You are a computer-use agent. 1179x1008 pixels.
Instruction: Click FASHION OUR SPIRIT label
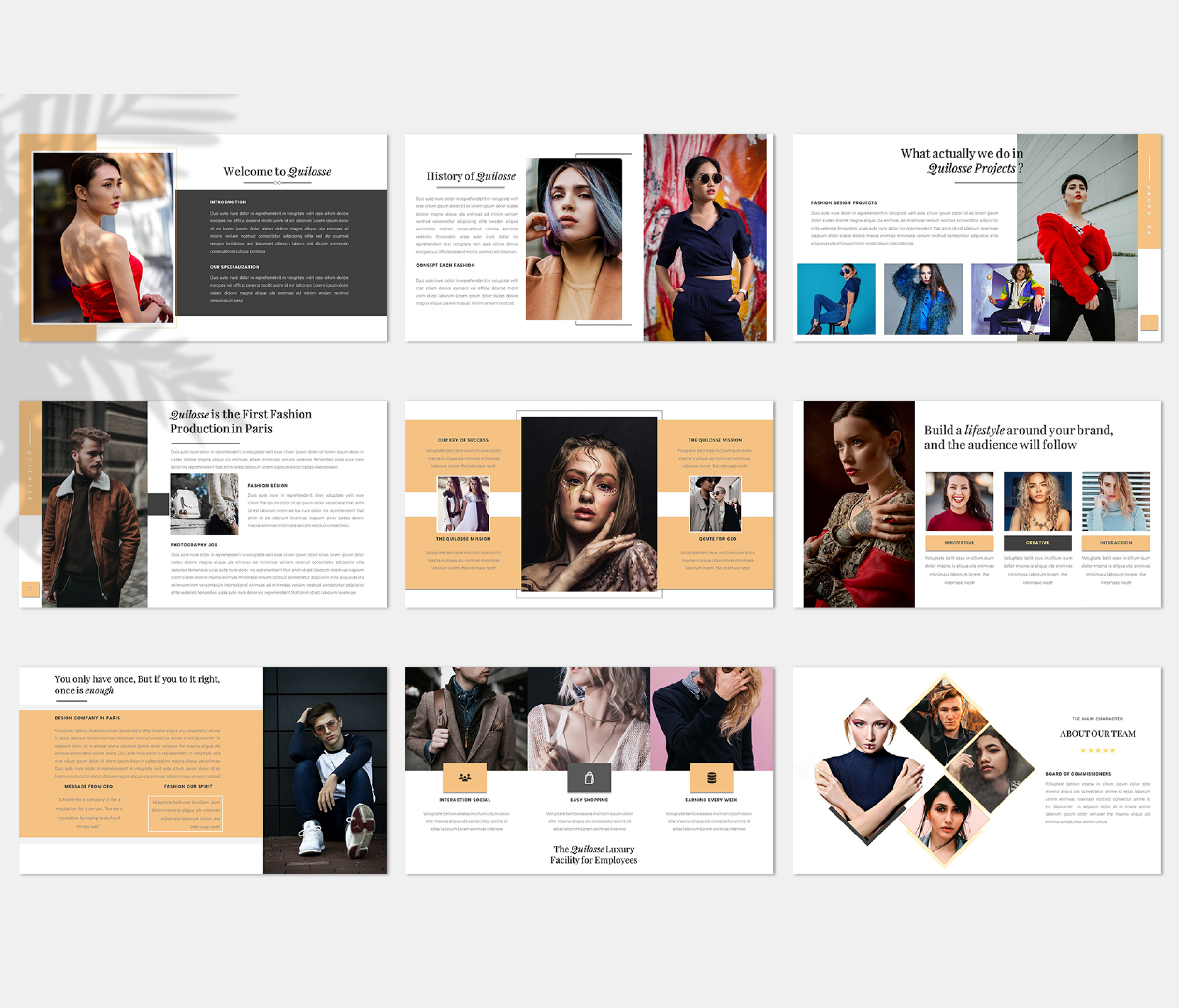188,786
